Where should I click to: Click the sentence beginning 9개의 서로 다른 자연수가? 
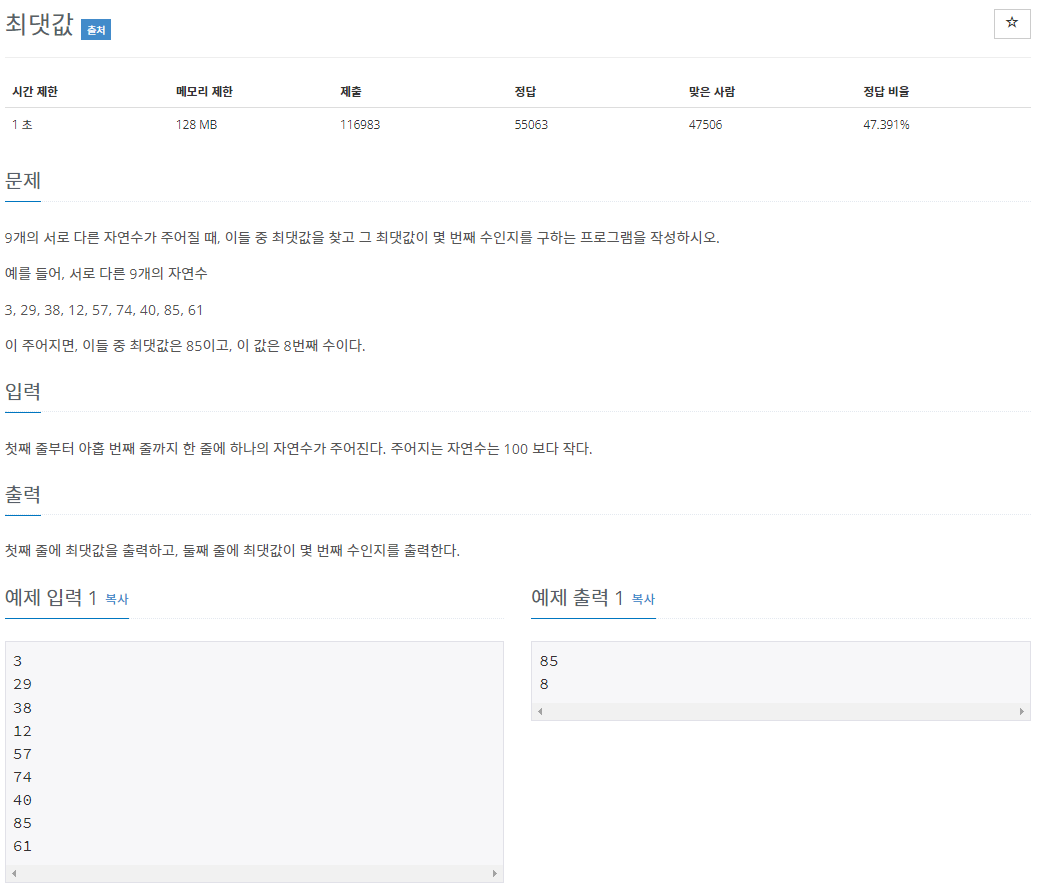pyautogui.click(x=362, y=238)
